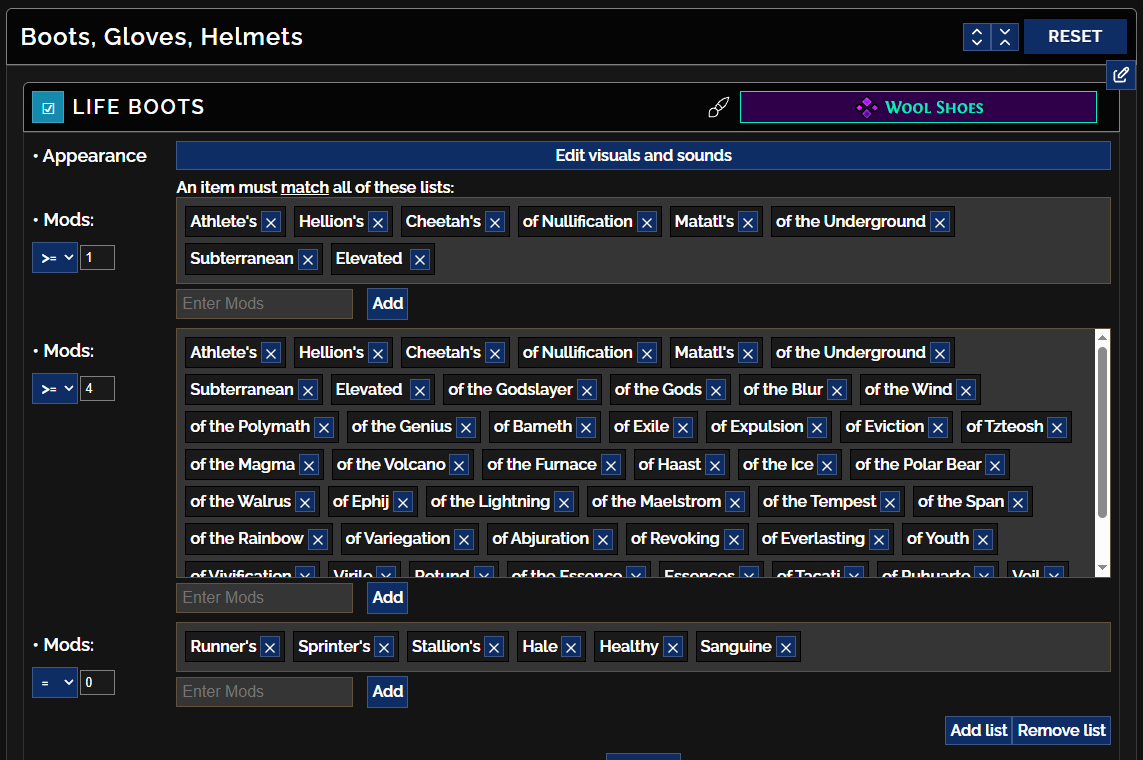Click Add below the scrollable mods list

click(x=387, y=598)
